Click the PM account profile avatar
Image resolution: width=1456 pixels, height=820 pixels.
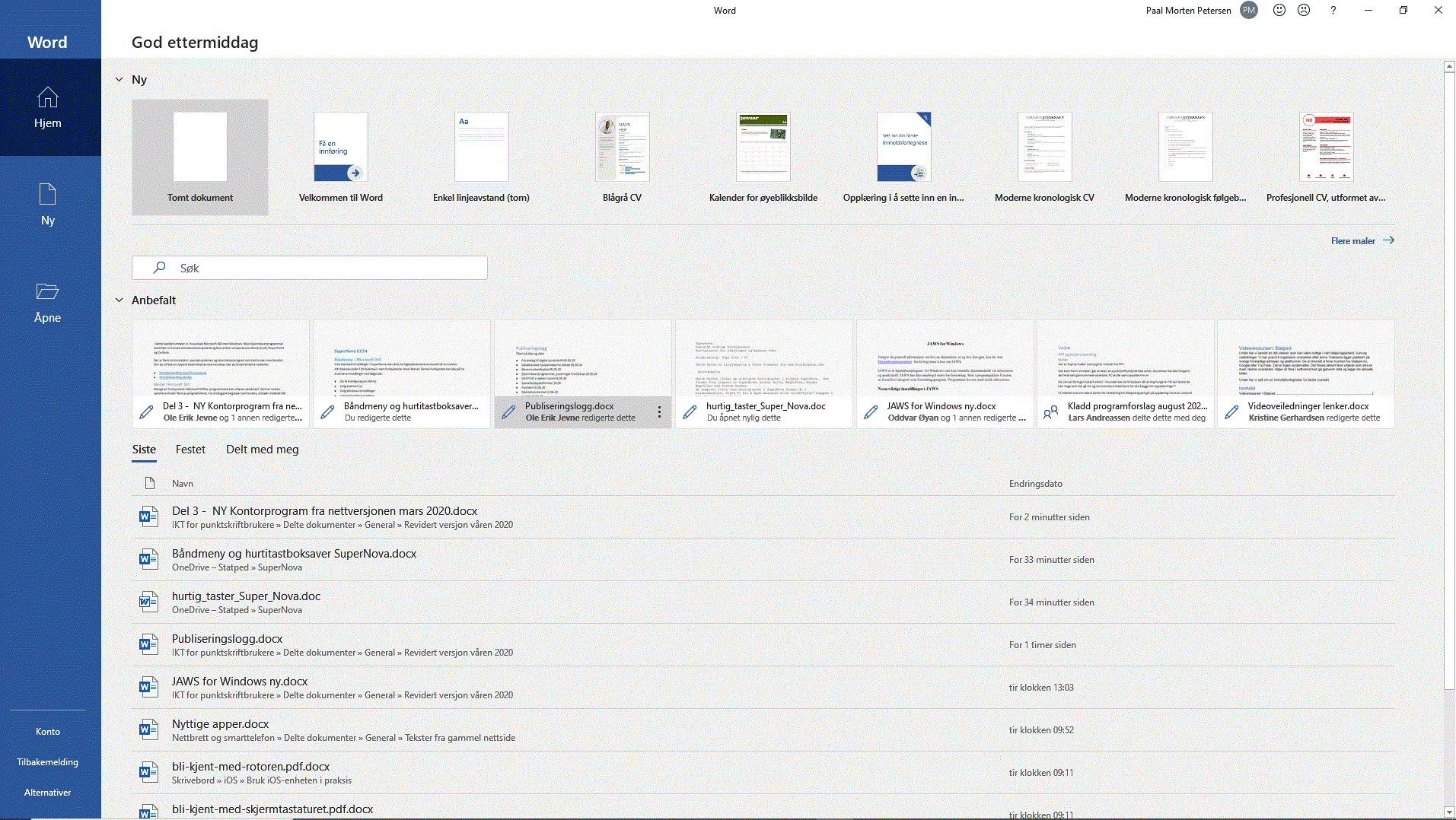[x=1248, y=11]
